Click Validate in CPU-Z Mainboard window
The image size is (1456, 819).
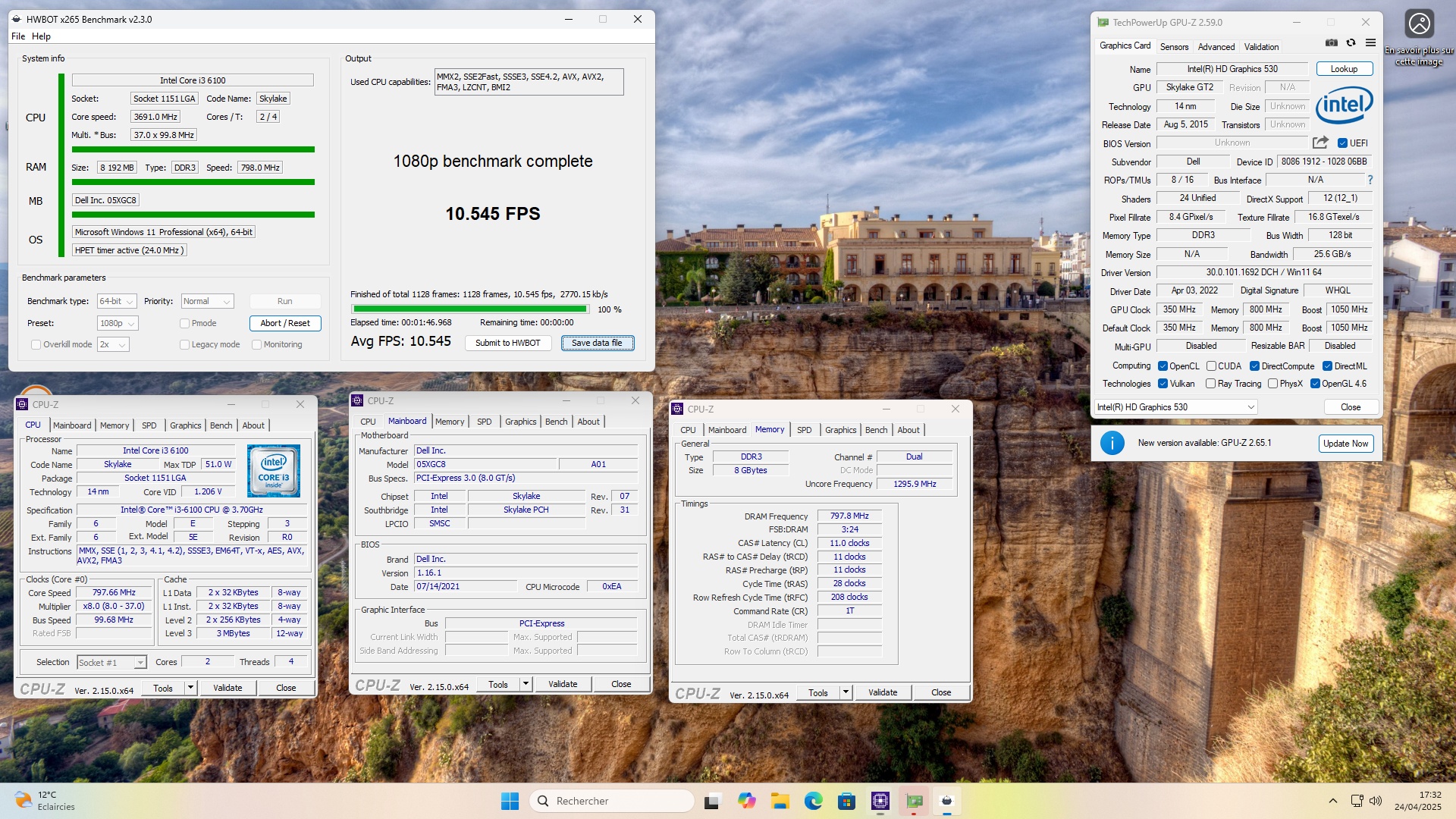pyautogui.click(x=563, y=684)
